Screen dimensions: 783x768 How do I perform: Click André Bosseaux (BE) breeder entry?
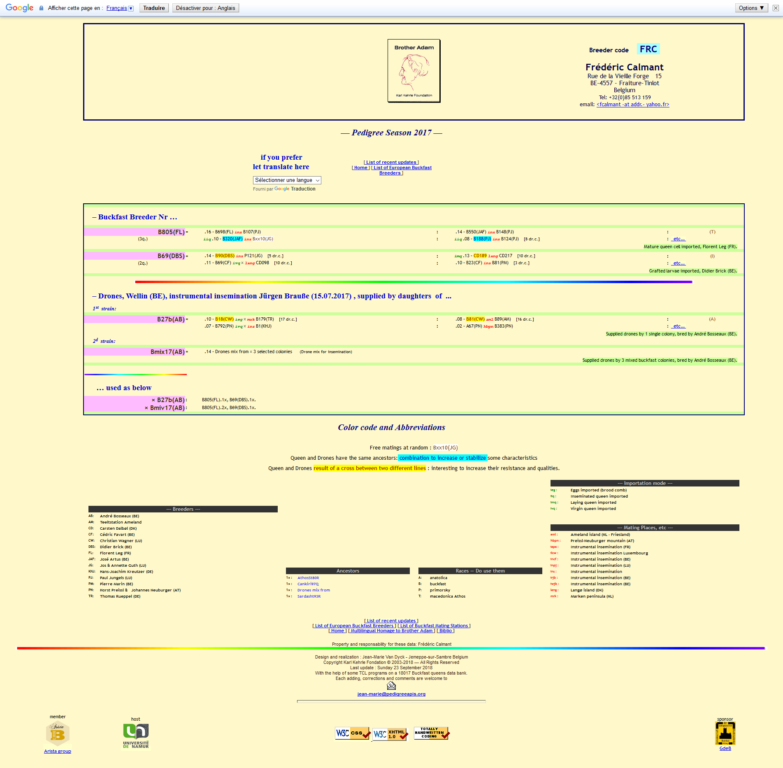point(119,516)
